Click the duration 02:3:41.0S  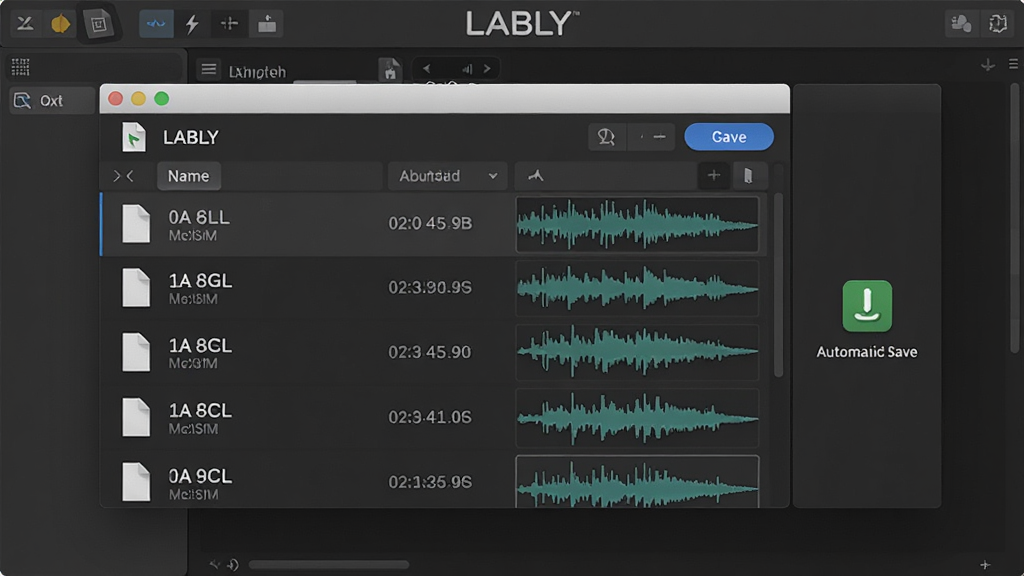point(429,417)
